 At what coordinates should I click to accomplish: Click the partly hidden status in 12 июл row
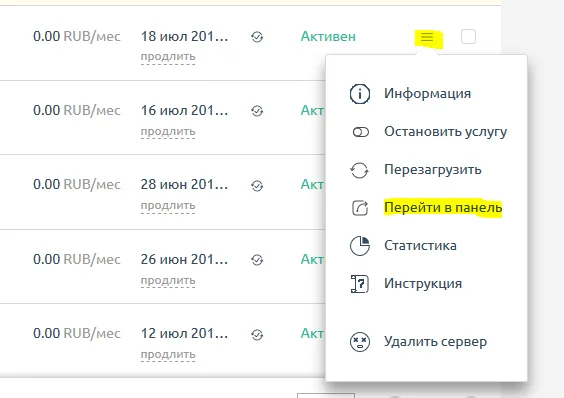click(313, 334)
